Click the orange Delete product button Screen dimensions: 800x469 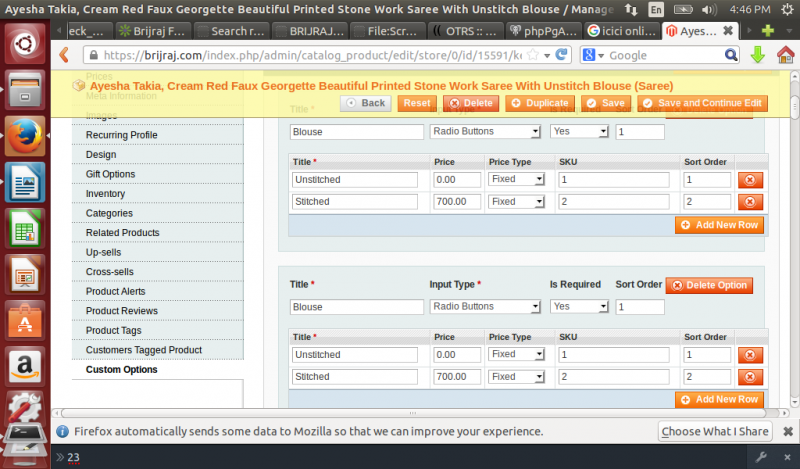pos(470,103)
